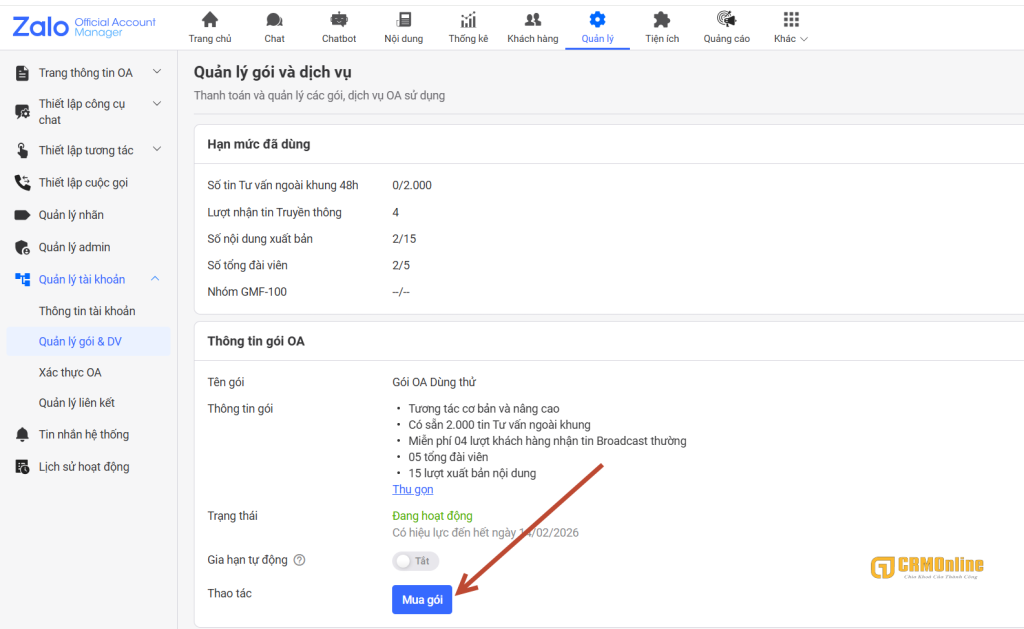Viewport: 1024px width, 629px height.
Task: Collapse the Quản lý tài khoản section
Action: (156, 279)
